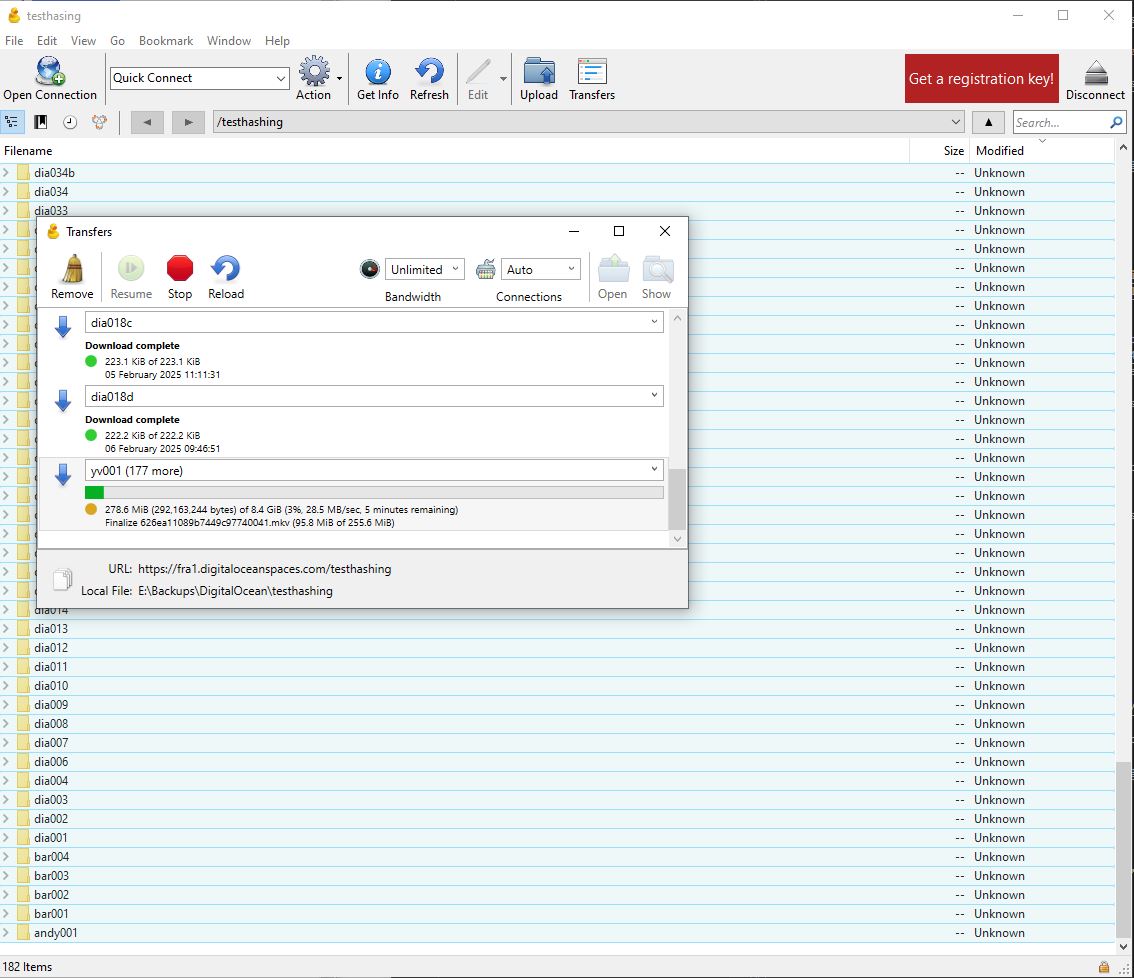The width and height of the screenshot is (1134, 978).
Task: Navigate to parent folder with up arrow
Action: pos(988,122)
